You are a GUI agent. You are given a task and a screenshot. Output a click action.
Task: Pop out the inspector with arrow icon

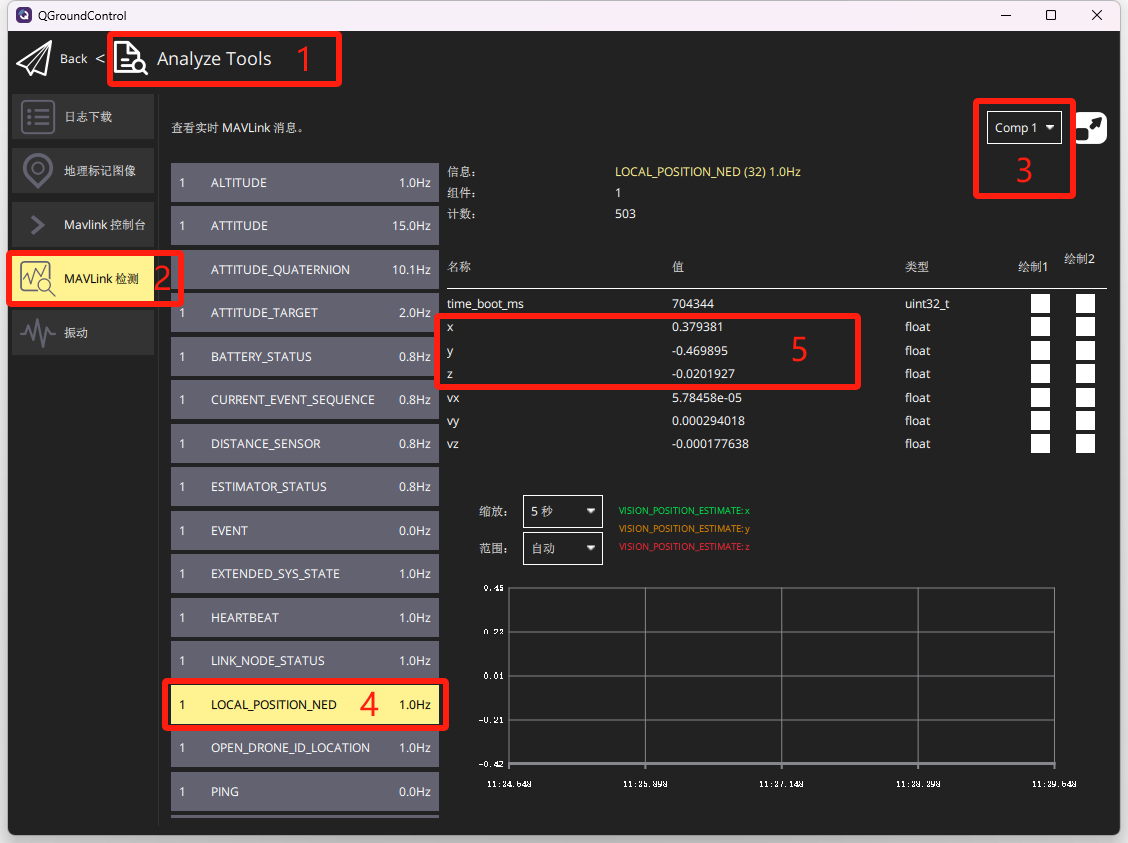click(x=1091, y=128)
